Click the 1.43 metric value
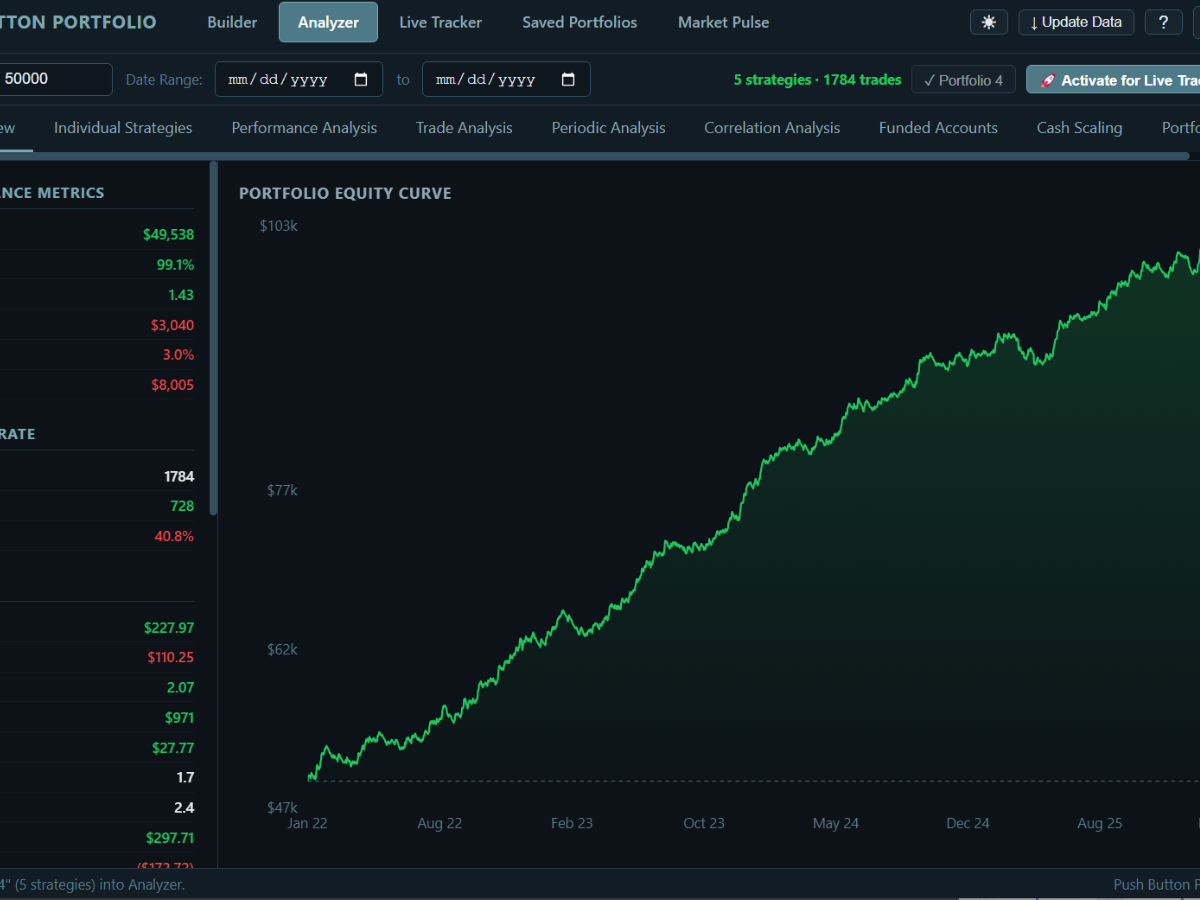Viewport: 1200px width, 900px height. pyautogui.click(x=181, y=295)
